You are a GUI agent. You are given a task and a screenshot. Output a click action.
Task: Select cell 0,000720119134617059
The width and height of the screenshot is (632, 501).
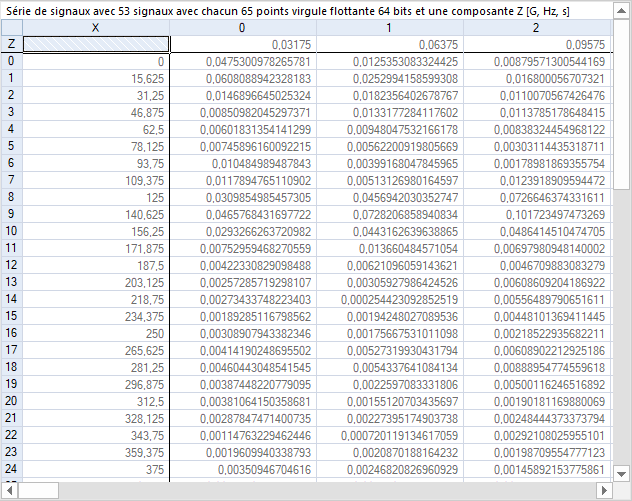[x=390, y=435]
